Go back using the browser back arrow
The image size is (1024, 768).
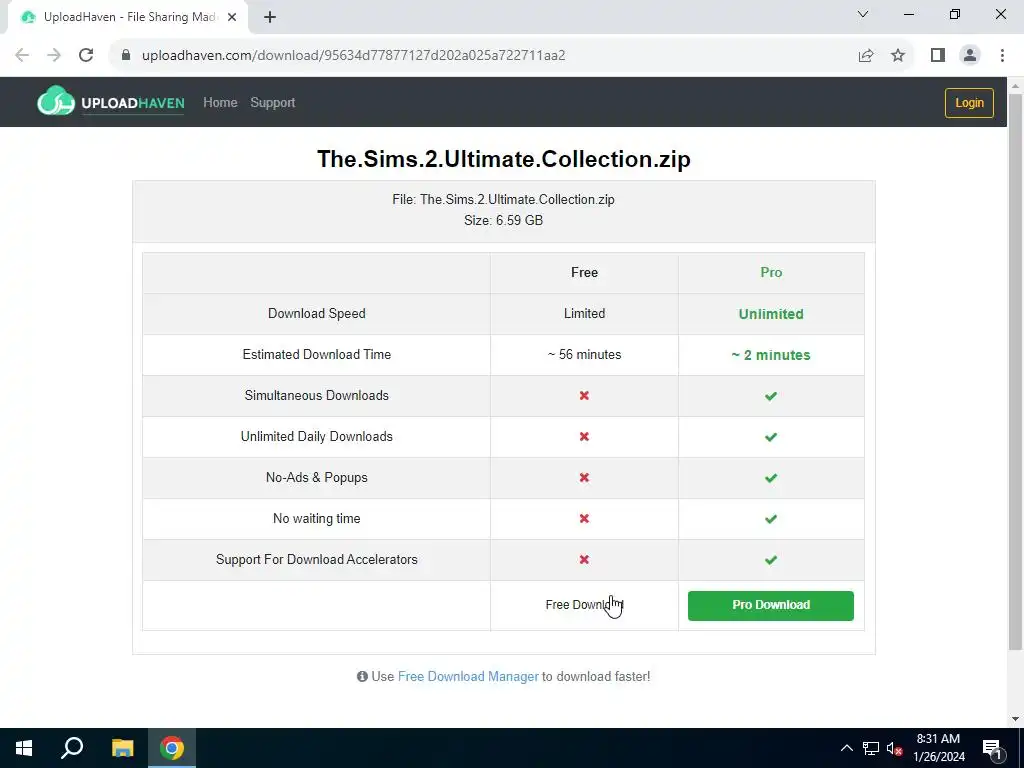(x=22, y=56)
